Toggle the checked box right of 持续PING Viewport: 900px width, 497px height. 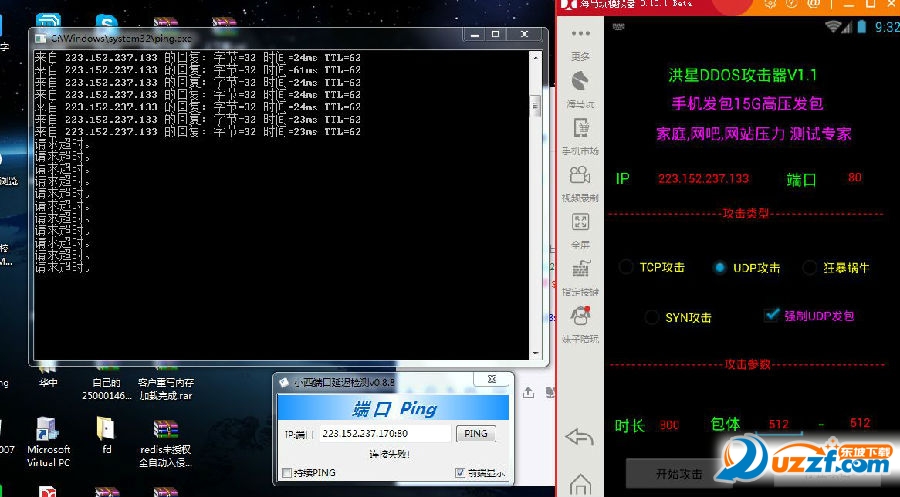[460, 473]
